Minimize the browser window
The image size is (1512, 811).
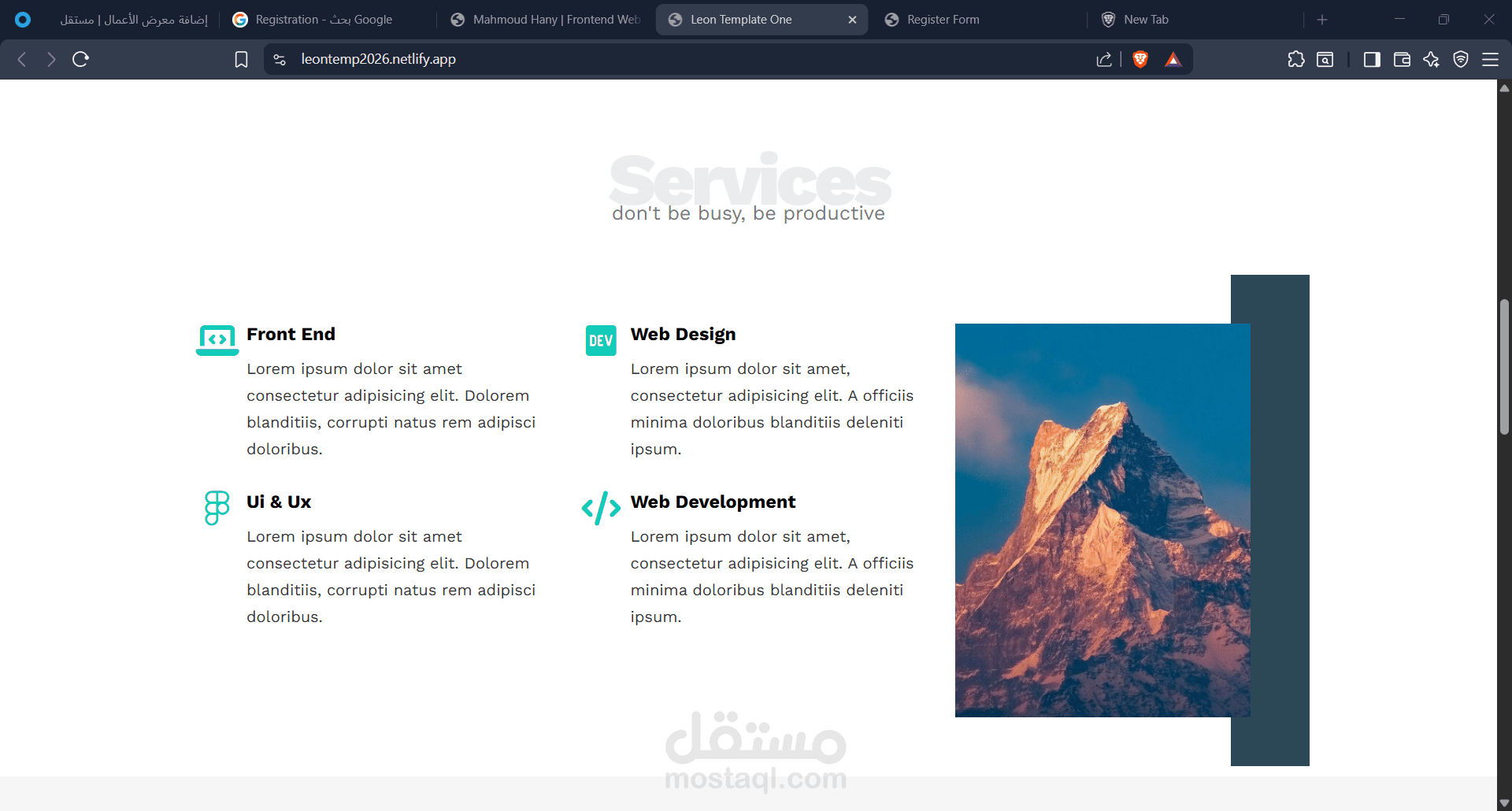(1399, 20)
